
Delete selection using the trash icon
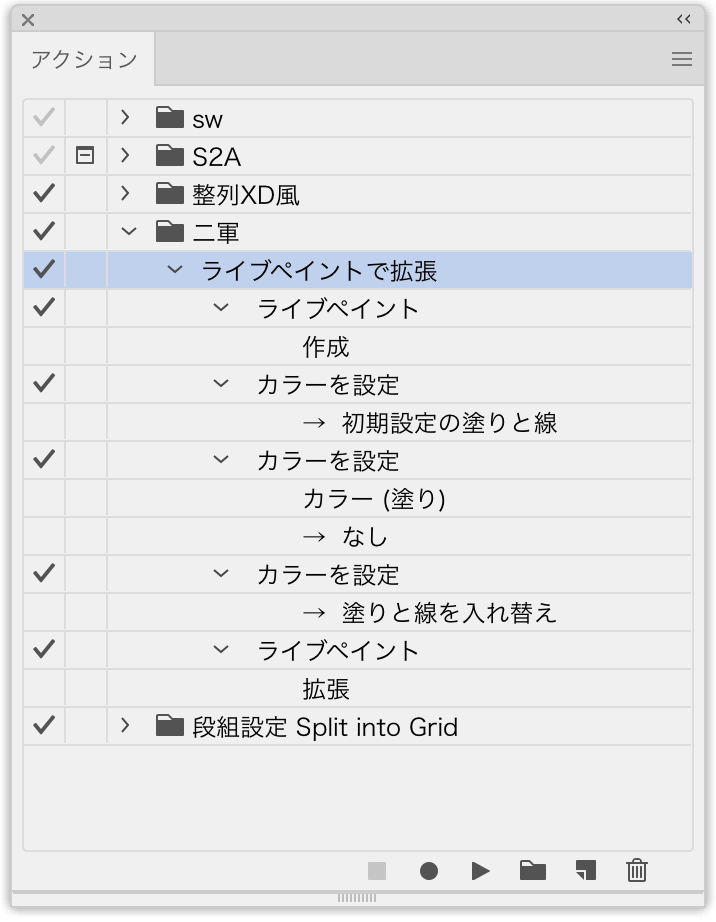click(637, 871)
